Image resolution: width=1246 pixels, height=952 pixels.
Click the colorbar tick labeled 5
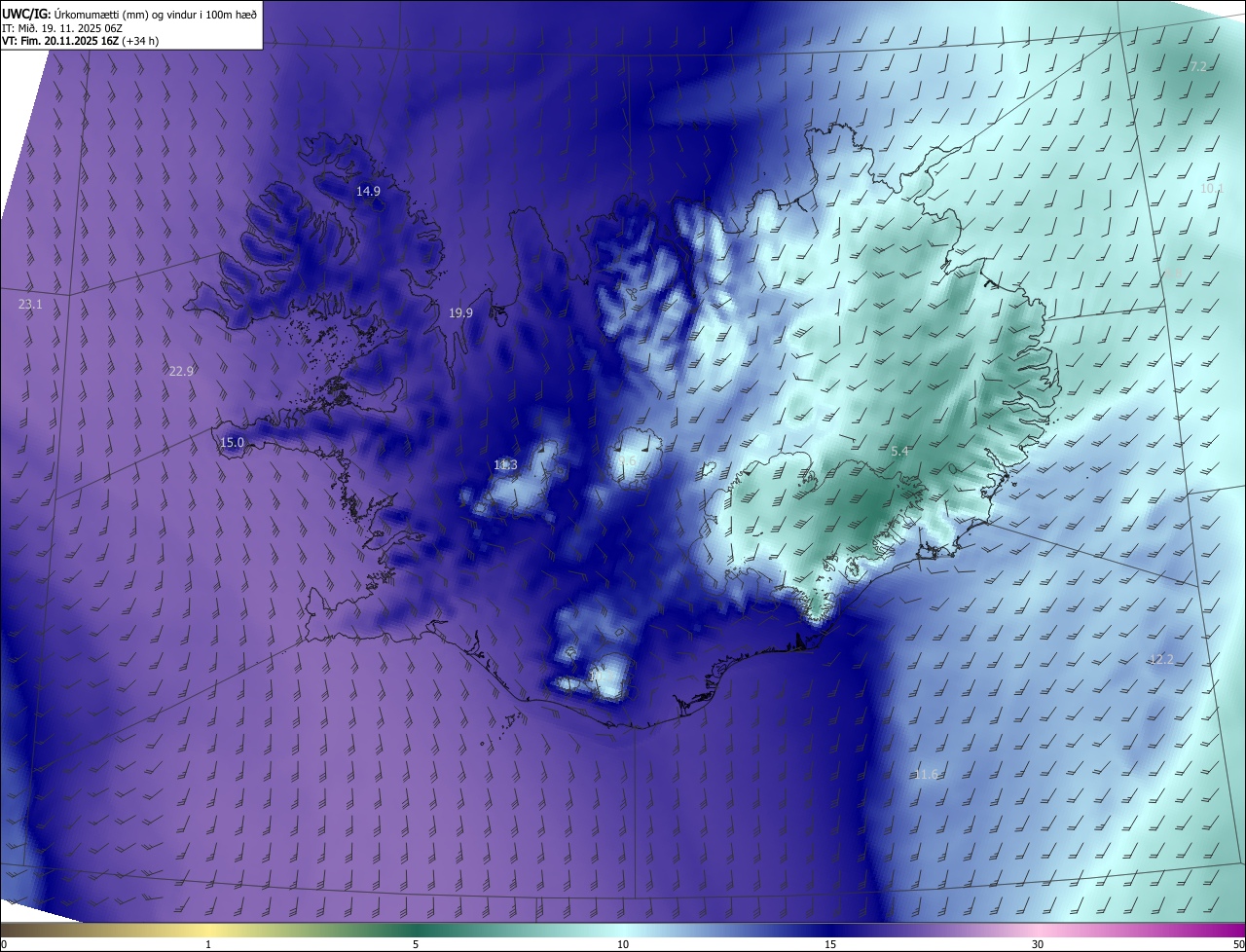click(416, 944)
